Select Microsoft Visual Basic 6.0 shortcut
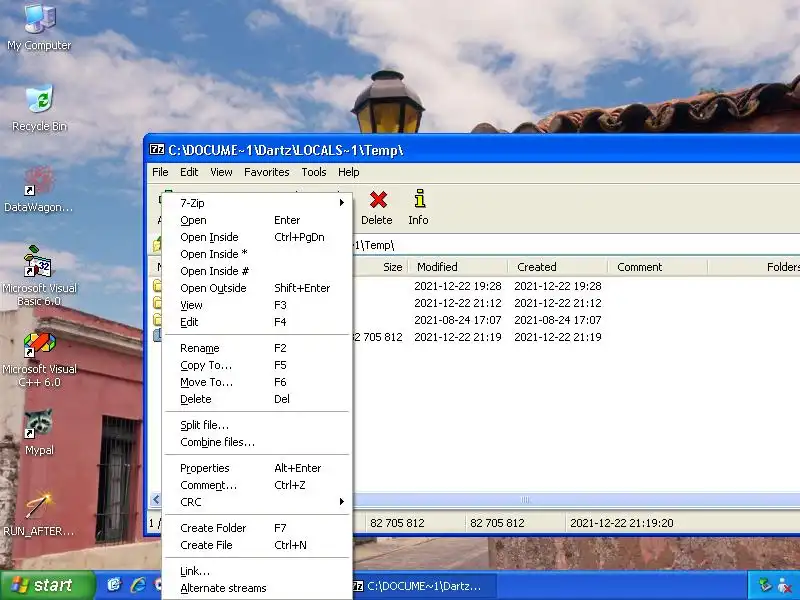 (39, 277)
